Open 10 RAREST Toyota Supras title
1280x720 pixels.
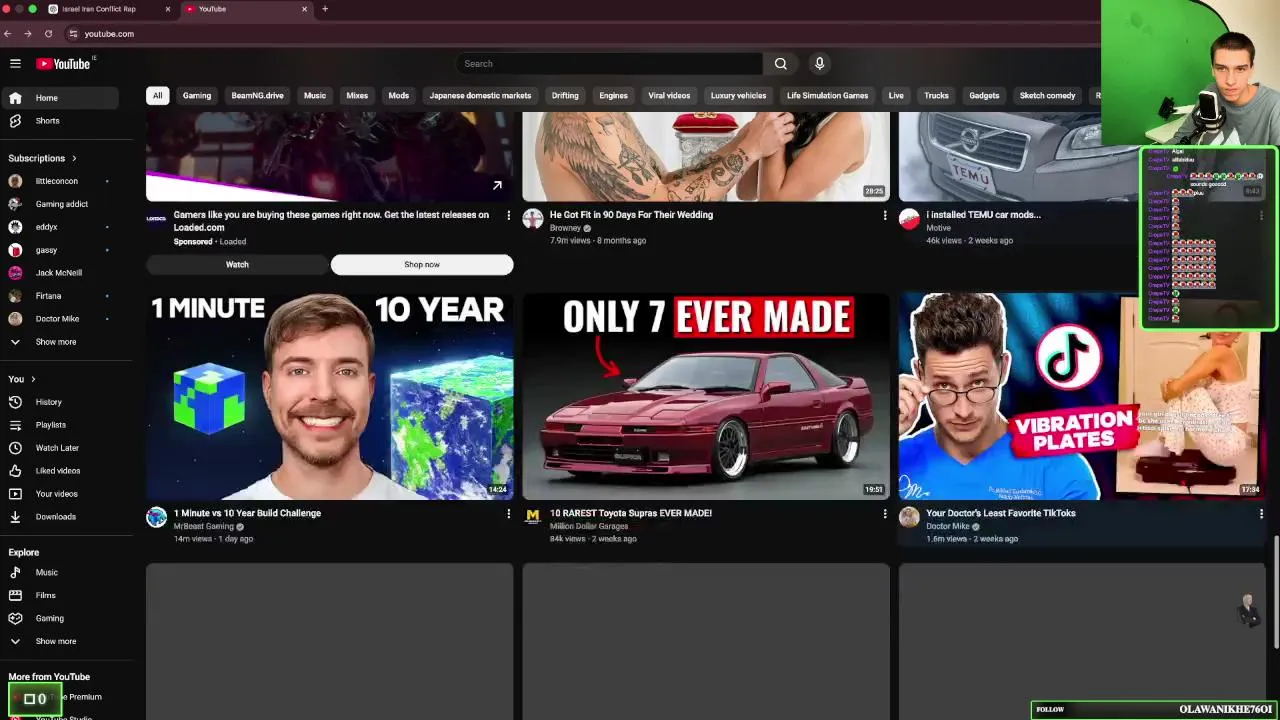631,513
